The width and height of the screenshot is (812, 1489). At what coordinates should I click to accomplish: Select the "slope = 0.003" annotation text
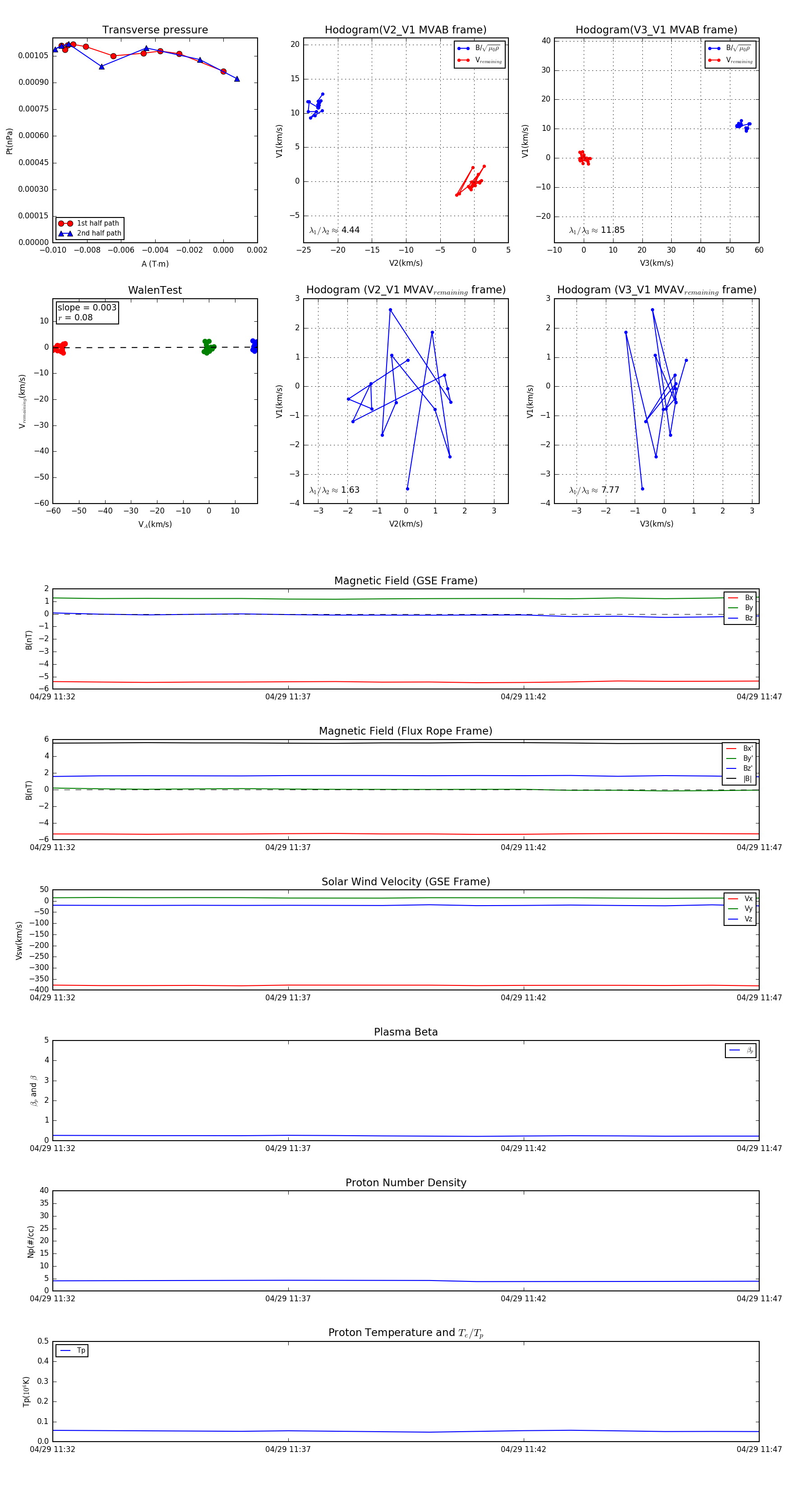pyautogui.click(x=87, y=308)
